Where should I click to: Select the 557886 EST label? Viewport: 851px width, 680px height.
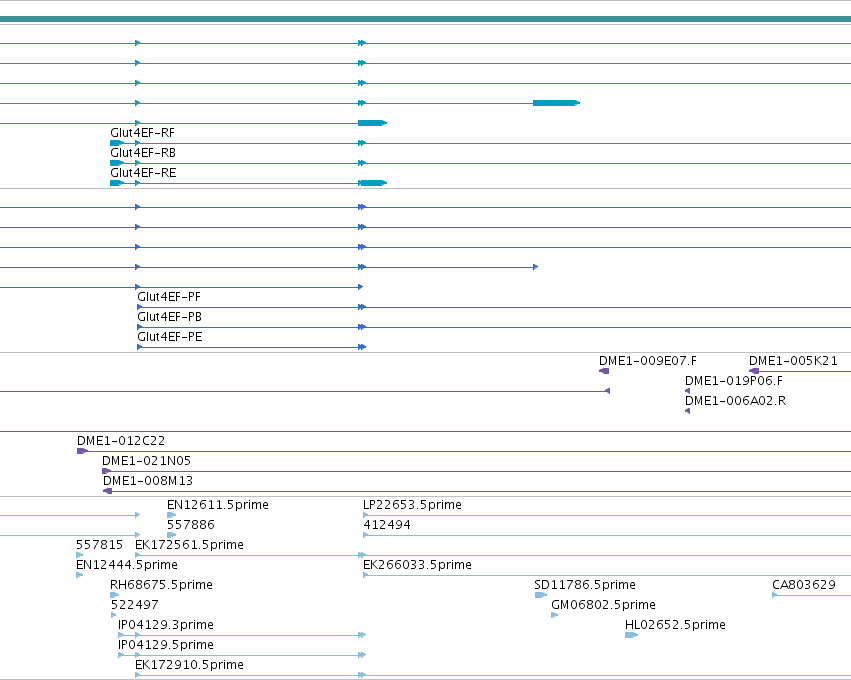[190, 525]
